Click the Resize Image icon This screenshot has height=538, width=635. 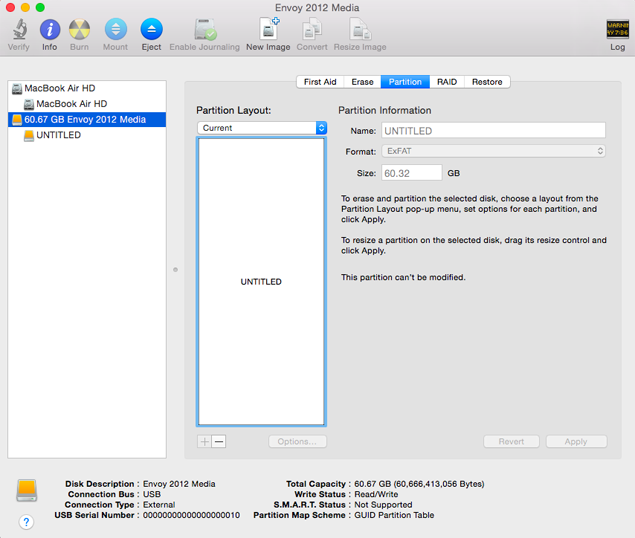point(360,30)
